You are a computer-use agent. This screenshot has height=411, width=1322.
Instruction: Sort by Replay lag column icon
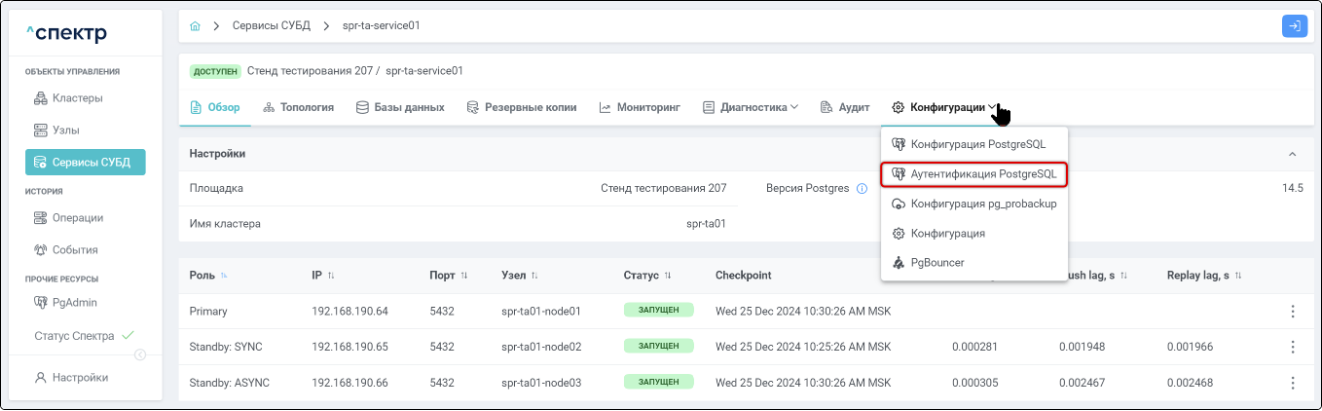click(1238, 275)
